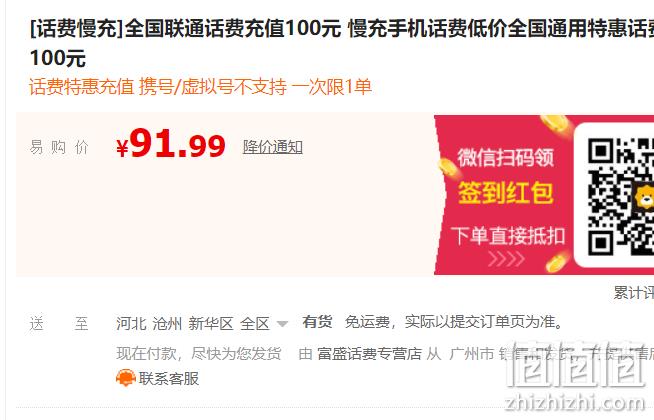
Task: Click the lion mascot in the QR code center
Action: pos(644,195)
